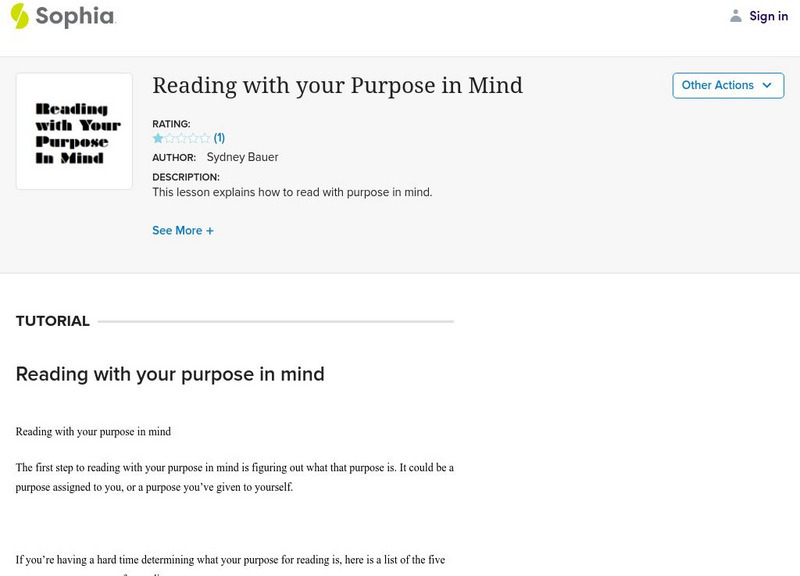Click author name Sydney Bauer
Screen dimensions: 800x576
coord(242,157)
